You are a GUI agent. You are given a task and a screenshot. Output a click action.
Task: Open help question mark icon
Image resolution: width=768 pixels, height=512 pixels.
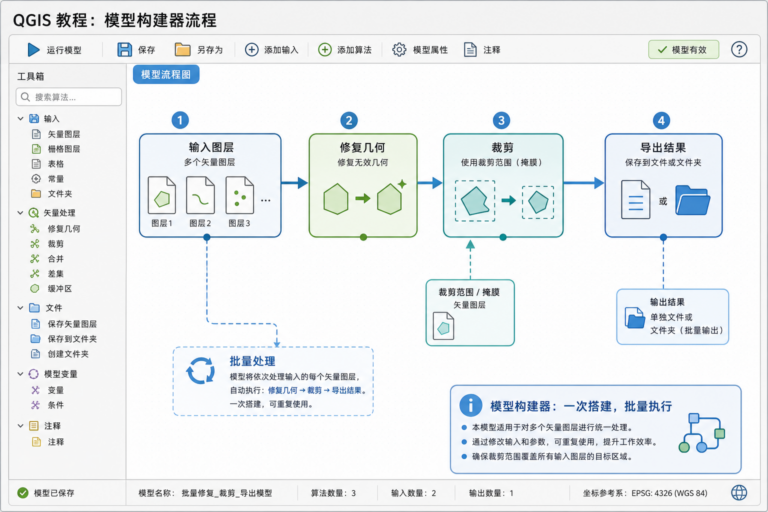[x=739, y=49]
